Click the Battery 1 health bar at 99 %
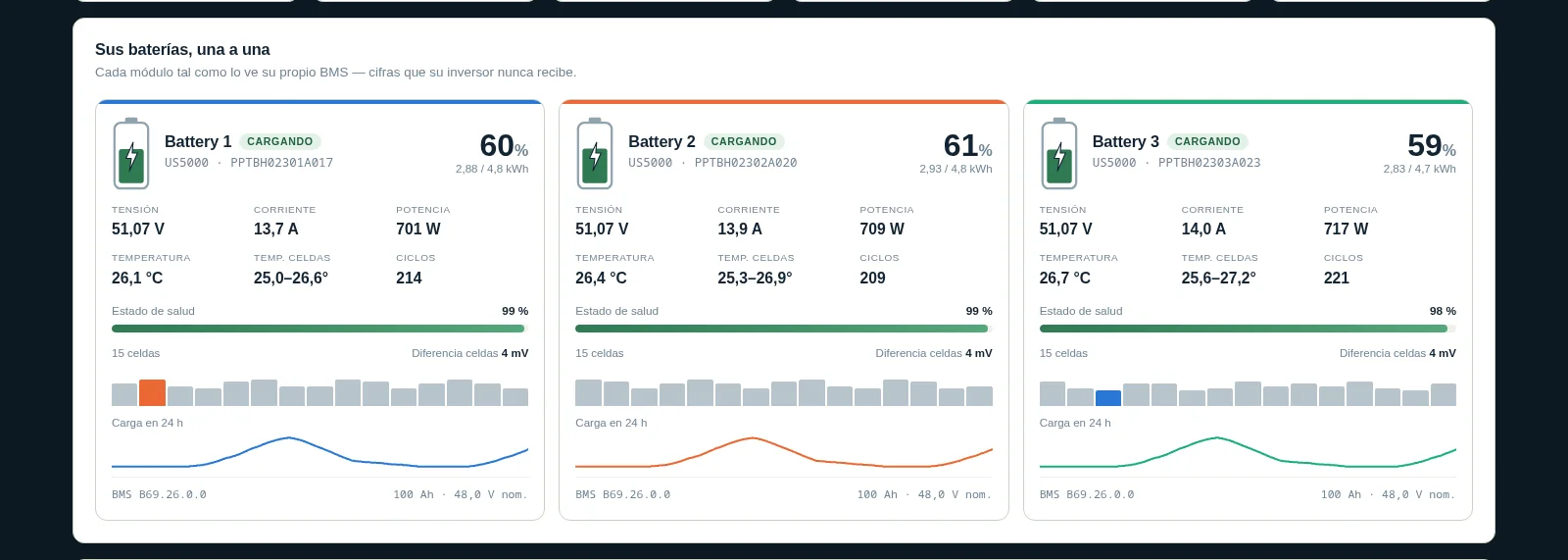The width and height of the screenshot is (1568, 560). [x=319, y=329]
